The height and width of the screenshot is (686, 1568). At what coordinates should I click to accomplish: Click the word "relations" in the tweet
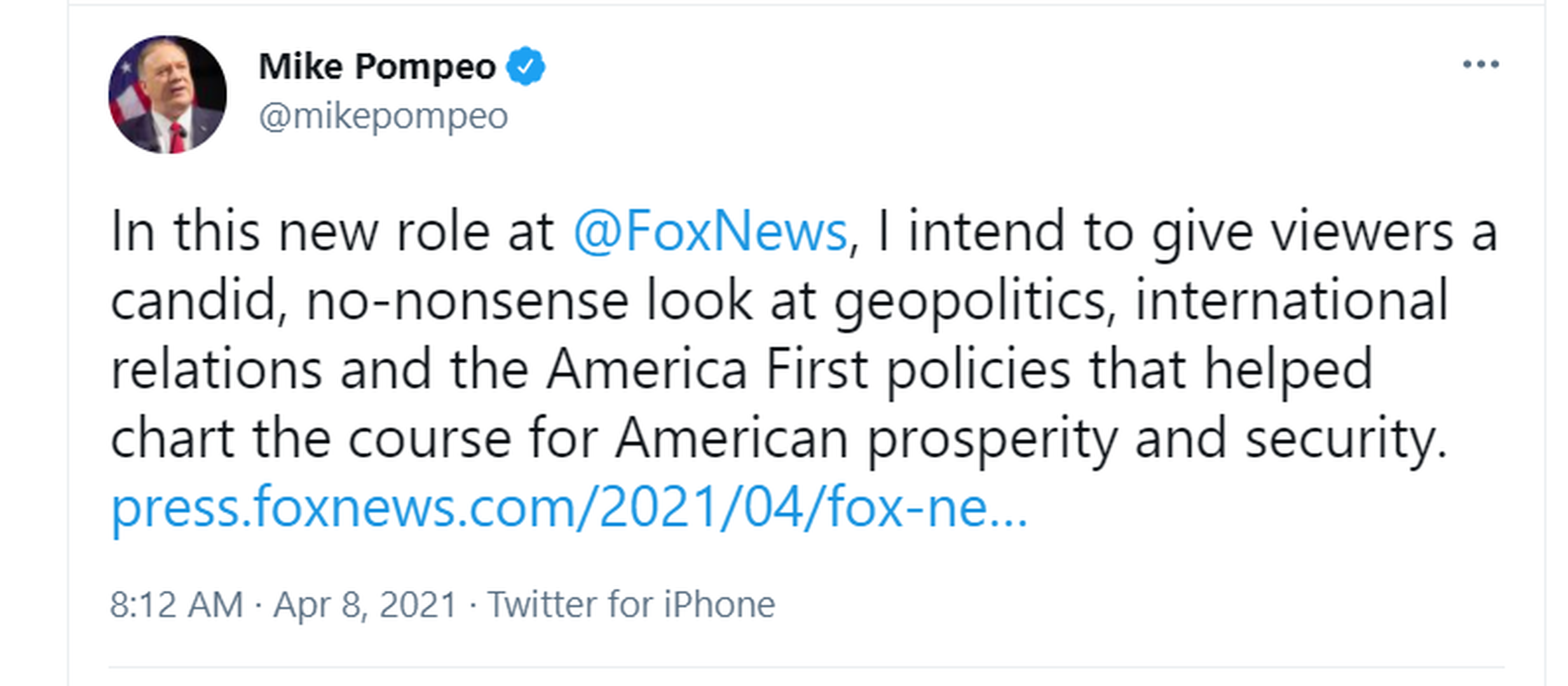coord(216,370)
